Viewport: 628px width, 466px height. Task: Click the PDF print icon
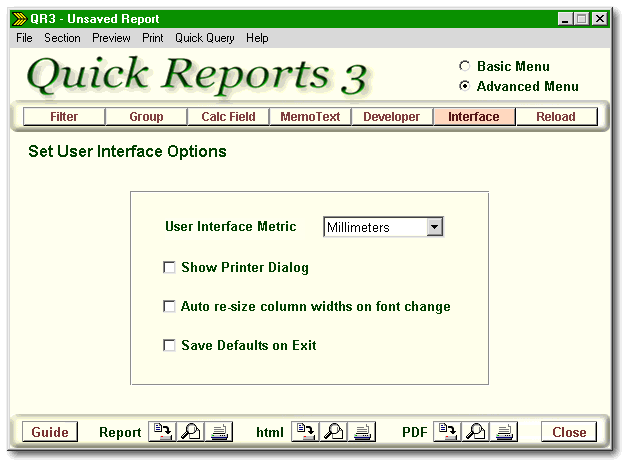(x=504, y=432)
